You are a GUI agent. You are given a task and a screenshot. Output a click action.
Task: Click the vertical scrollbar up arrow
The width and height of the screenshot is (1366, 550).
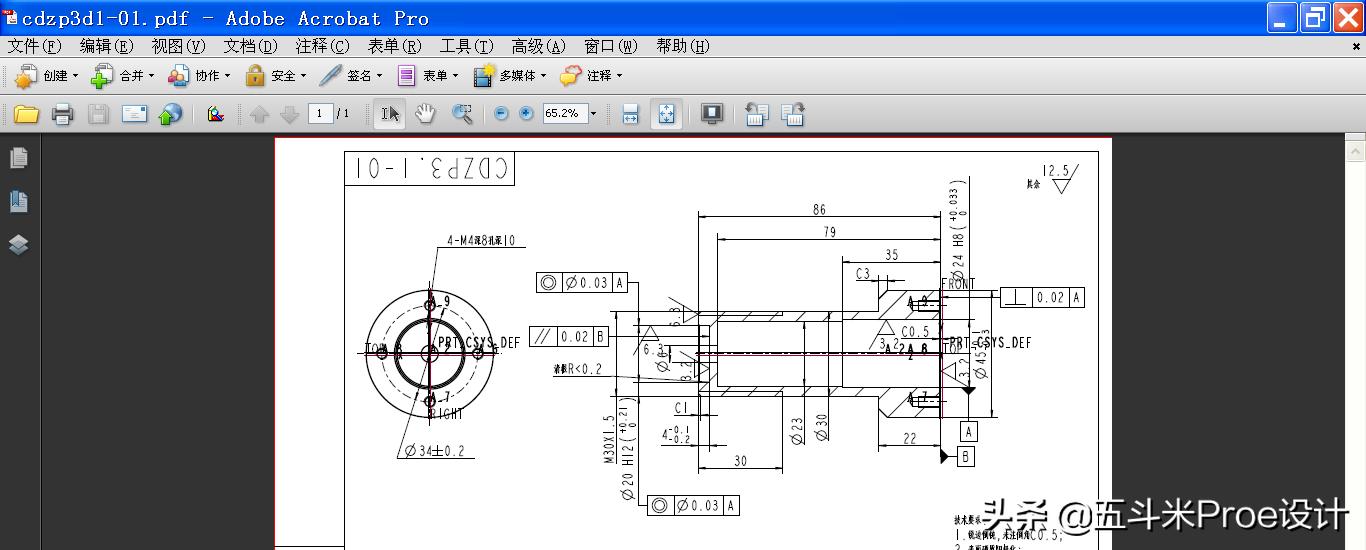tap(1356, 152)
